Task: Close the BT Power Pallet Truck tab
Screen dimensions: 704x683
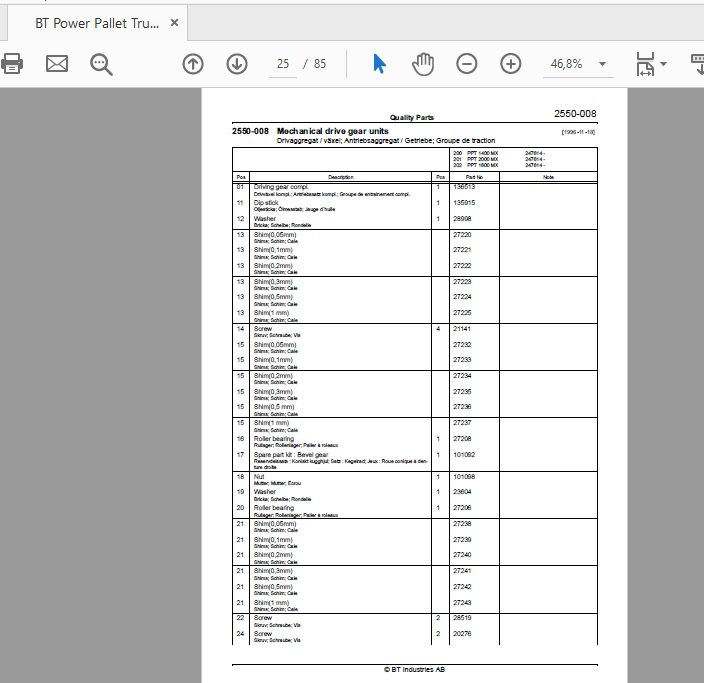Action: (x=175, y=22)
